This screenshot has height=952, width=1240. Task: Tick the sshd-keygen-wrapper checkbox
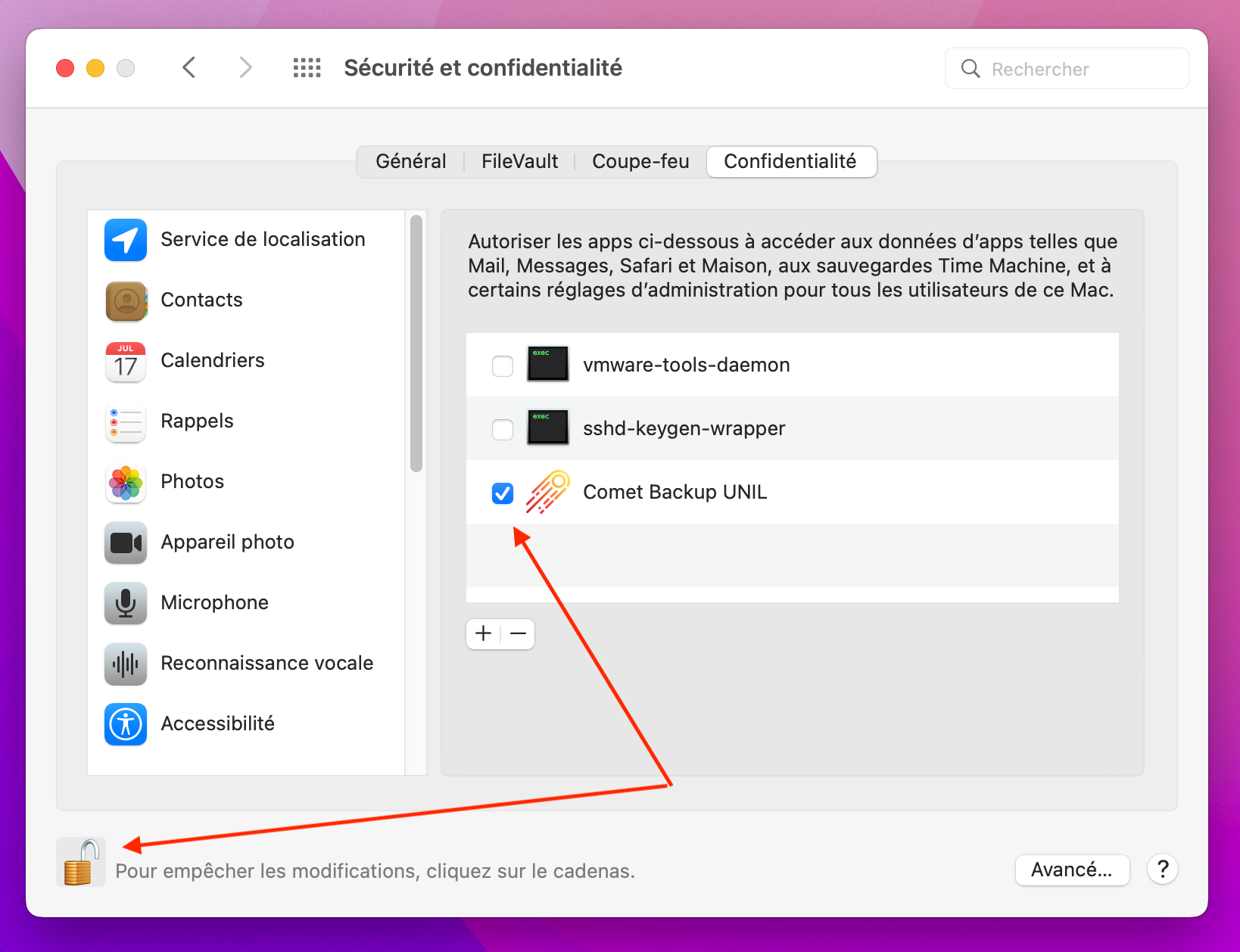[503, 429]
